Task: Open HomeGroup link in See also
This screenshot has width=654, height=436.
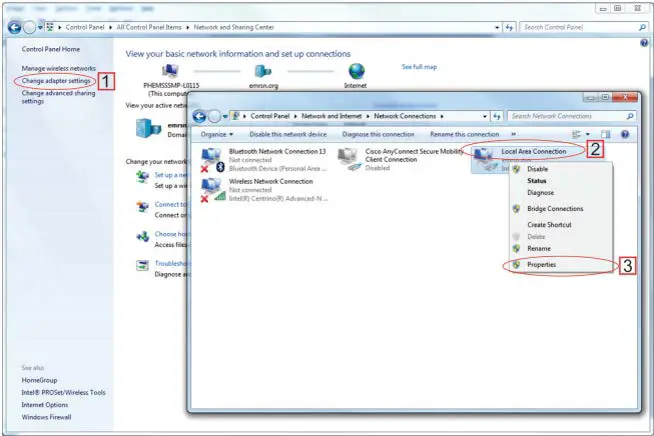Action: click(x=39, y=380)
